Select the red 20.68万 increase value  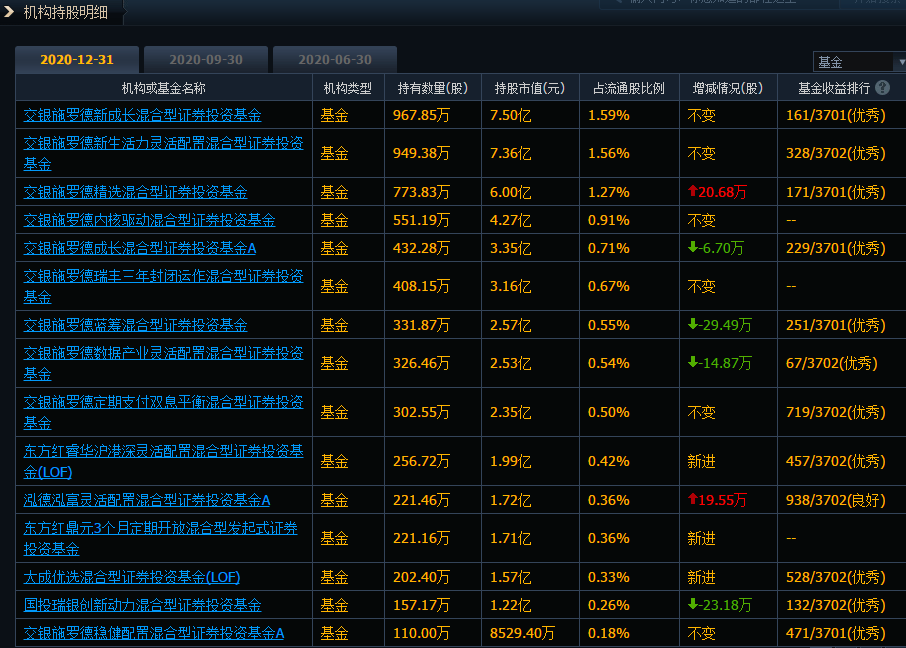click(x=717, y=192)
